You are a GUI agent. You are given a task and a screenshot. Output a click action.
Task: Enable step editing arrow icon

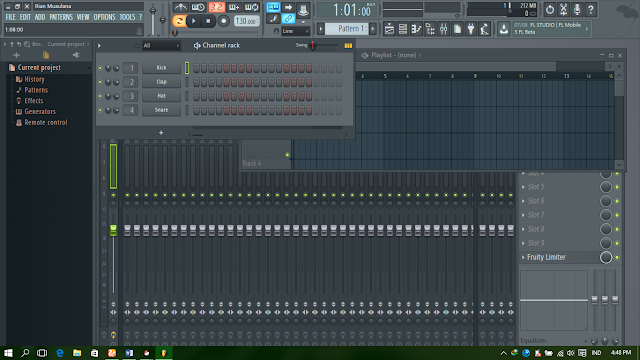[x=288, y=7]
